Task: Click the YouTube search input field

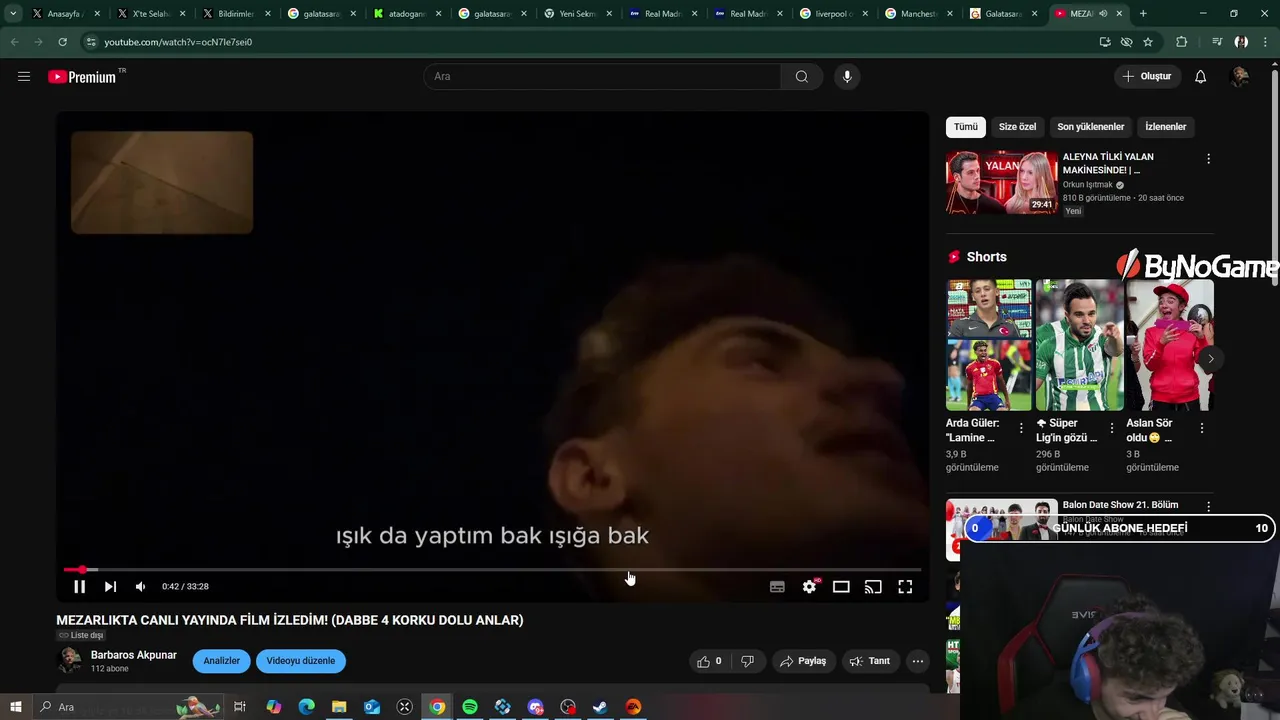Action: 603,76
